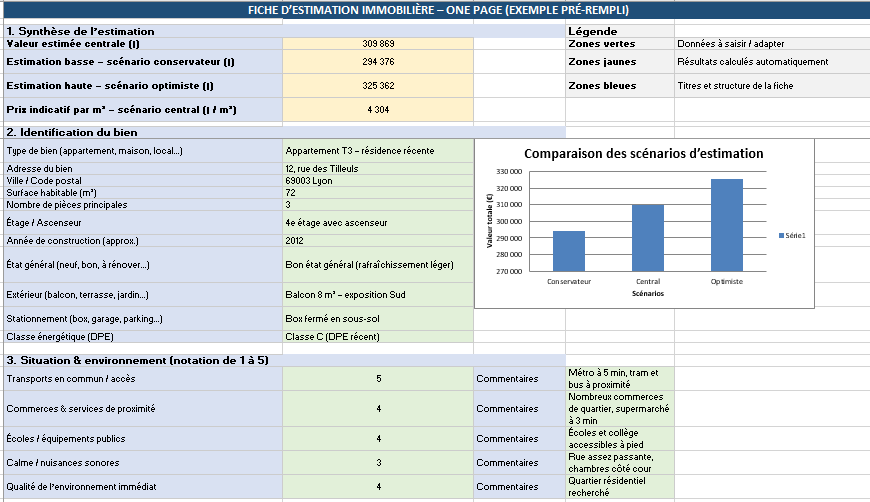This screenshot has width=870, height=502.
Task: Select the central estimated value cell 309 869
Action: pos(378,44)
